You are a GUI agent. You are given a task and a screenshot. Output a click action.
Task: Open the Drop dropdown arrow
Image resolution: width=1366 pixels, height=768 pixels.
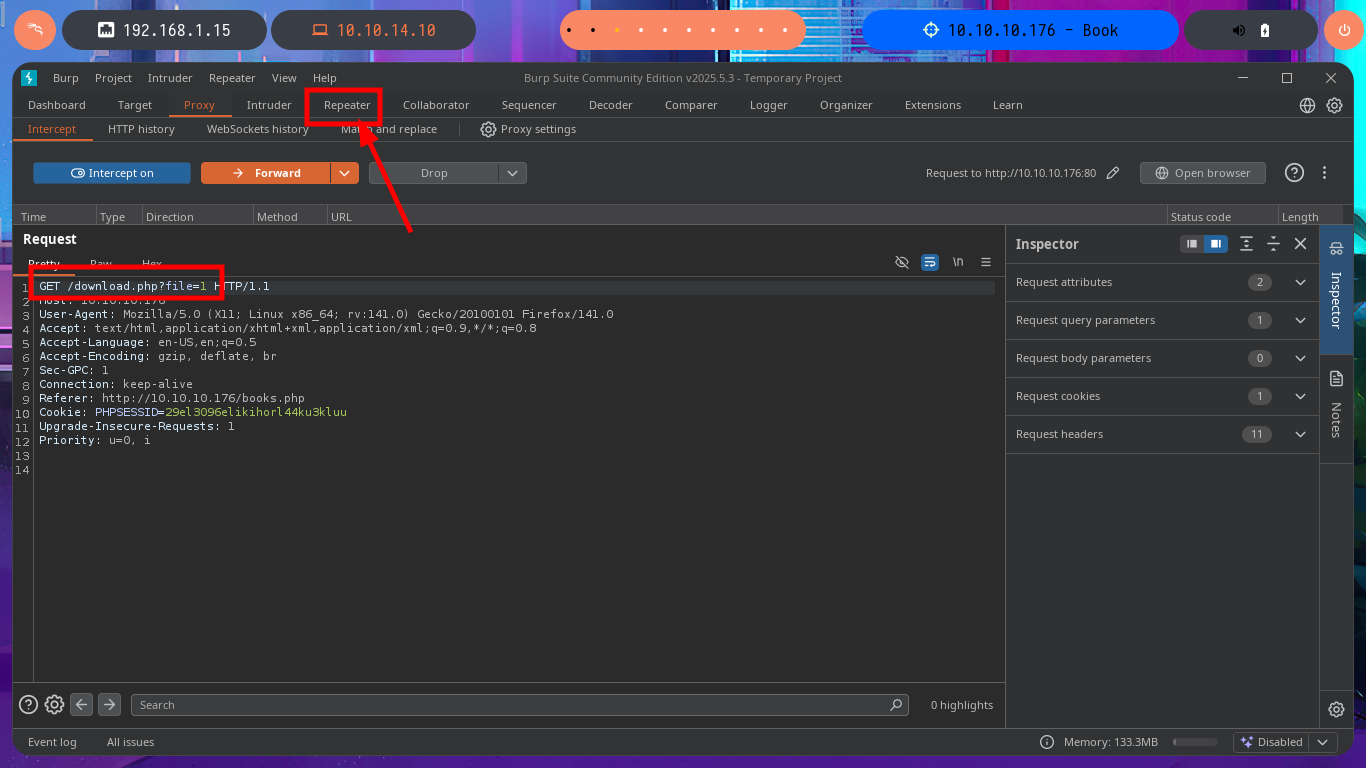pyautogui.click(x=513, y=173)
